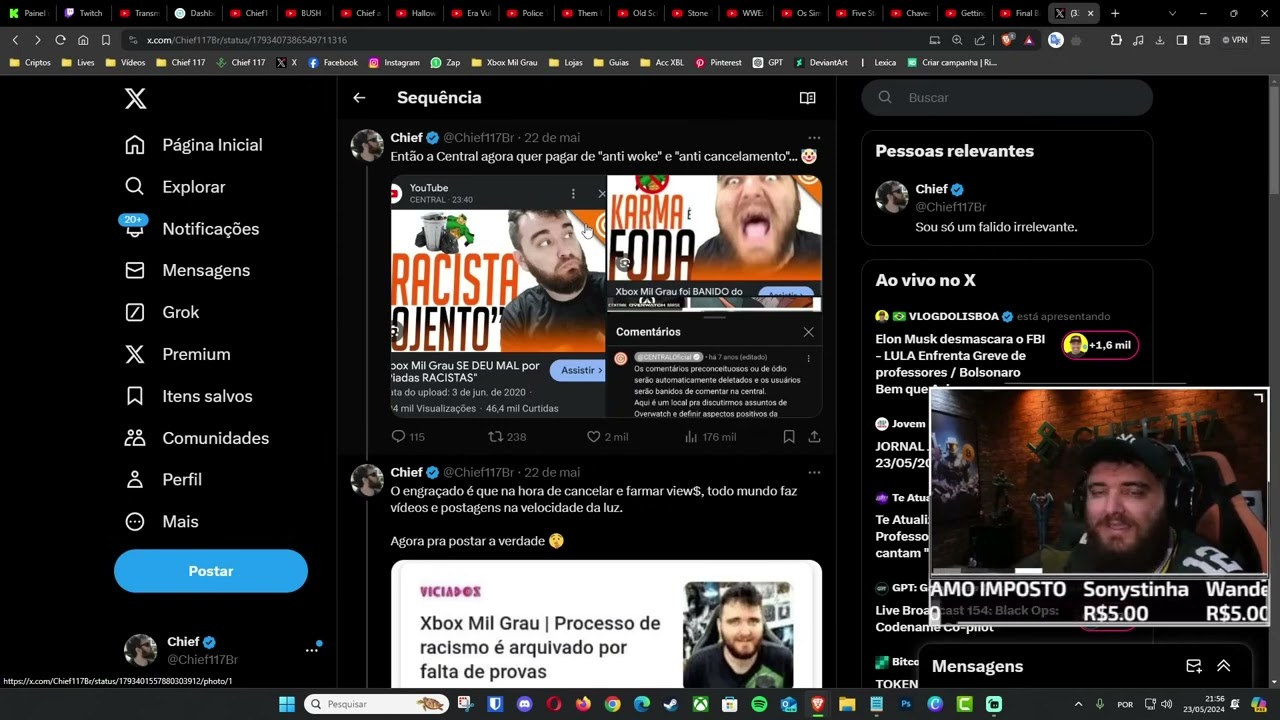Image resolution: width=1280 pixels, height=720 pixels.
Task: Open the Explorar page
Action: 175,187
